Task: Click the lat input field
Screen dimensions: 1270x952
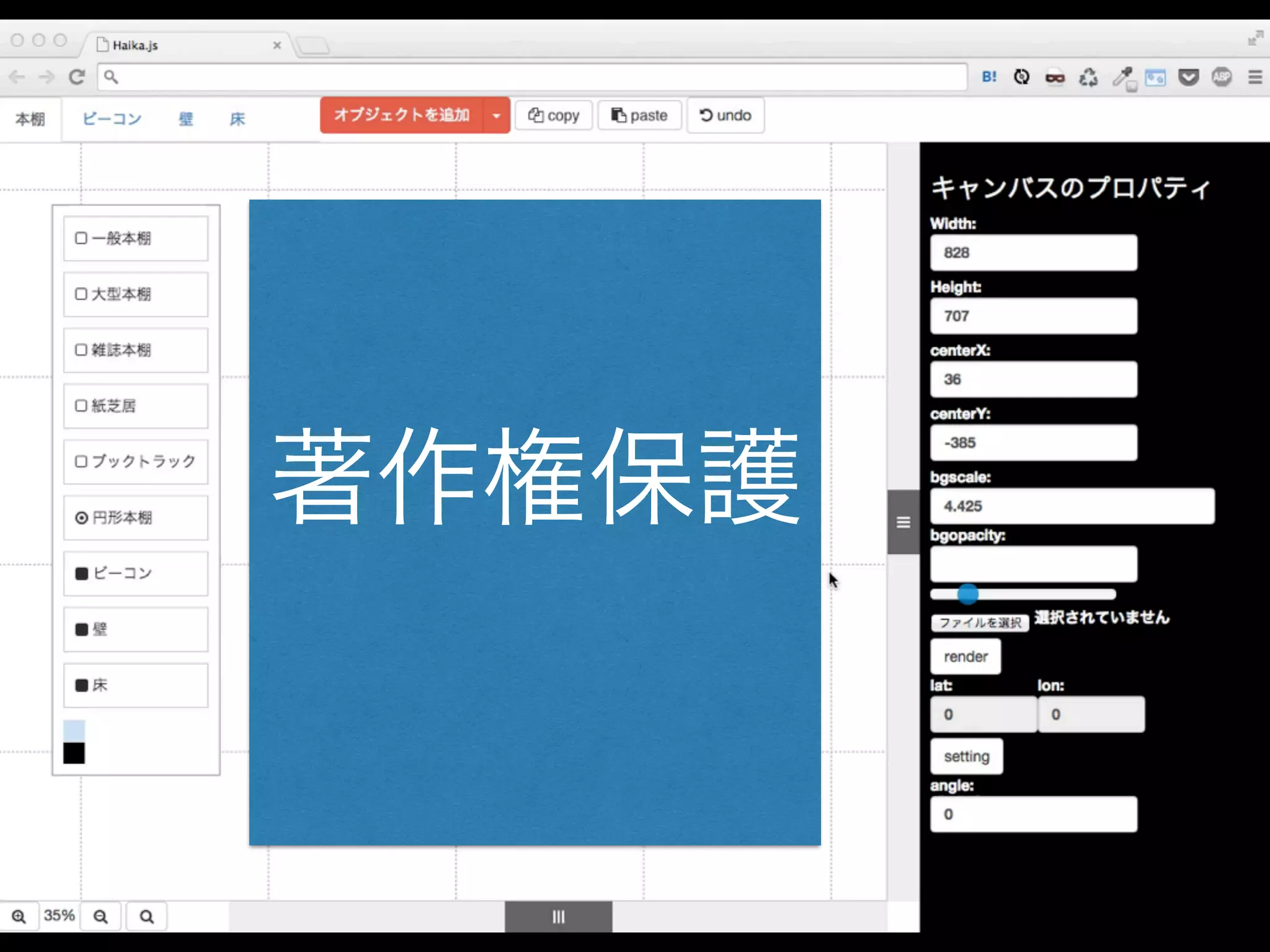Action: pyautogui.click(x=984, y=715)
